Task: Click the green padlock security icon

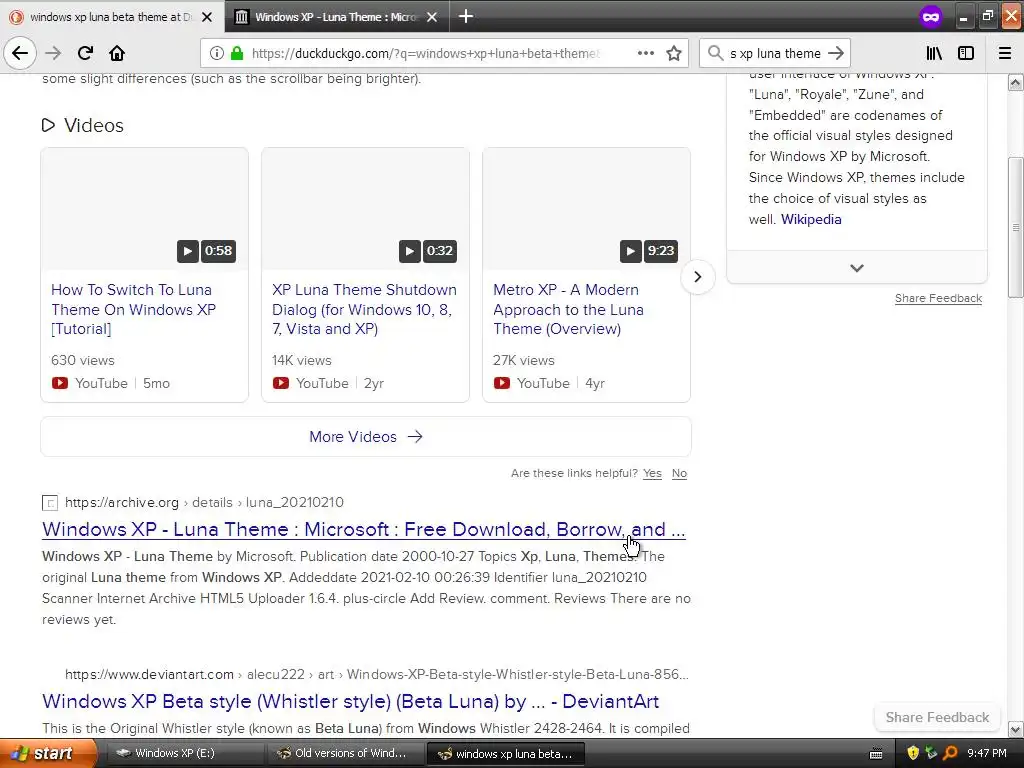Action: (237, 54)
